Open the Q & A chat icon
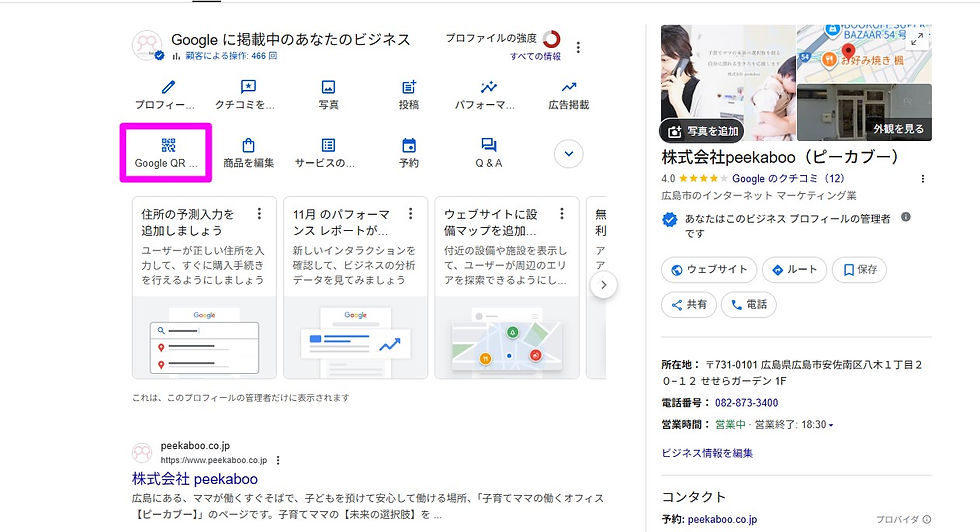The height and width of the screenshot is (532, 980). [x=489, y=145]
